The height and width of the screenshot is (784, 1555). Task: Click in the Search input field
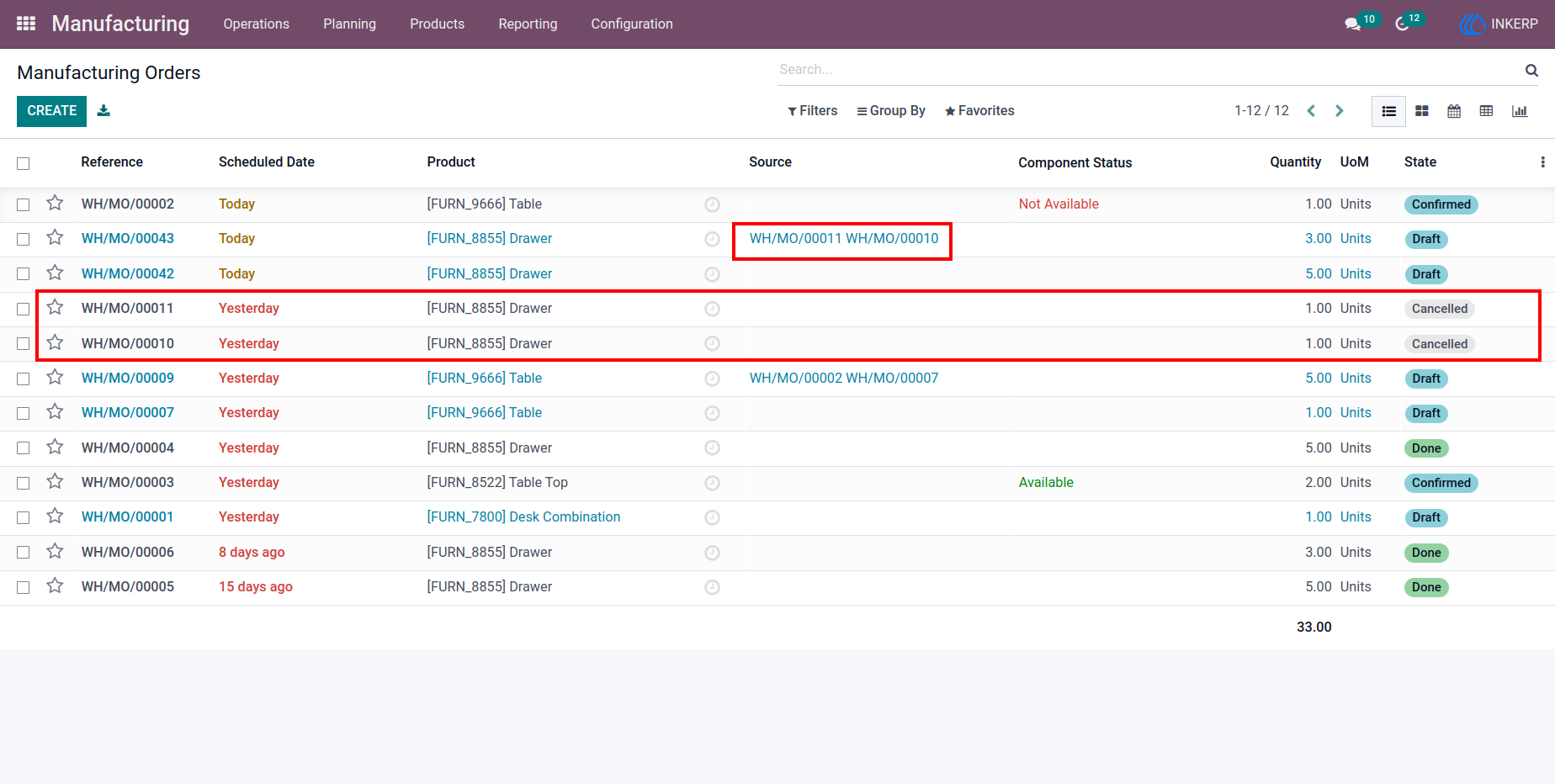point(1149,70)
